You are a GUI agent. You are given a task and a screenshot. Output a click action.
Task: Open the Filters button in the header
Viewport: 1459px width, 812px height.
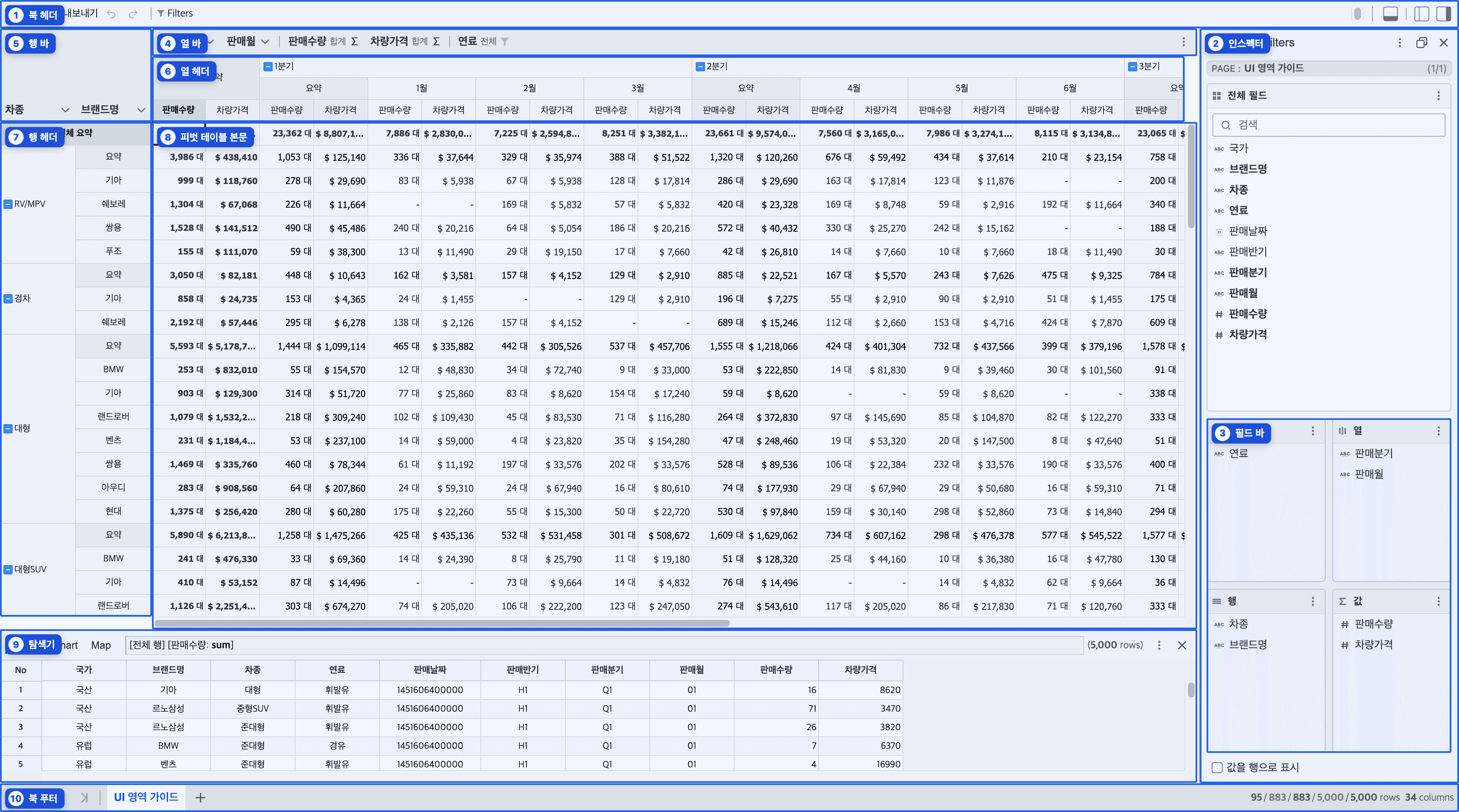click(x=175, y=14)
